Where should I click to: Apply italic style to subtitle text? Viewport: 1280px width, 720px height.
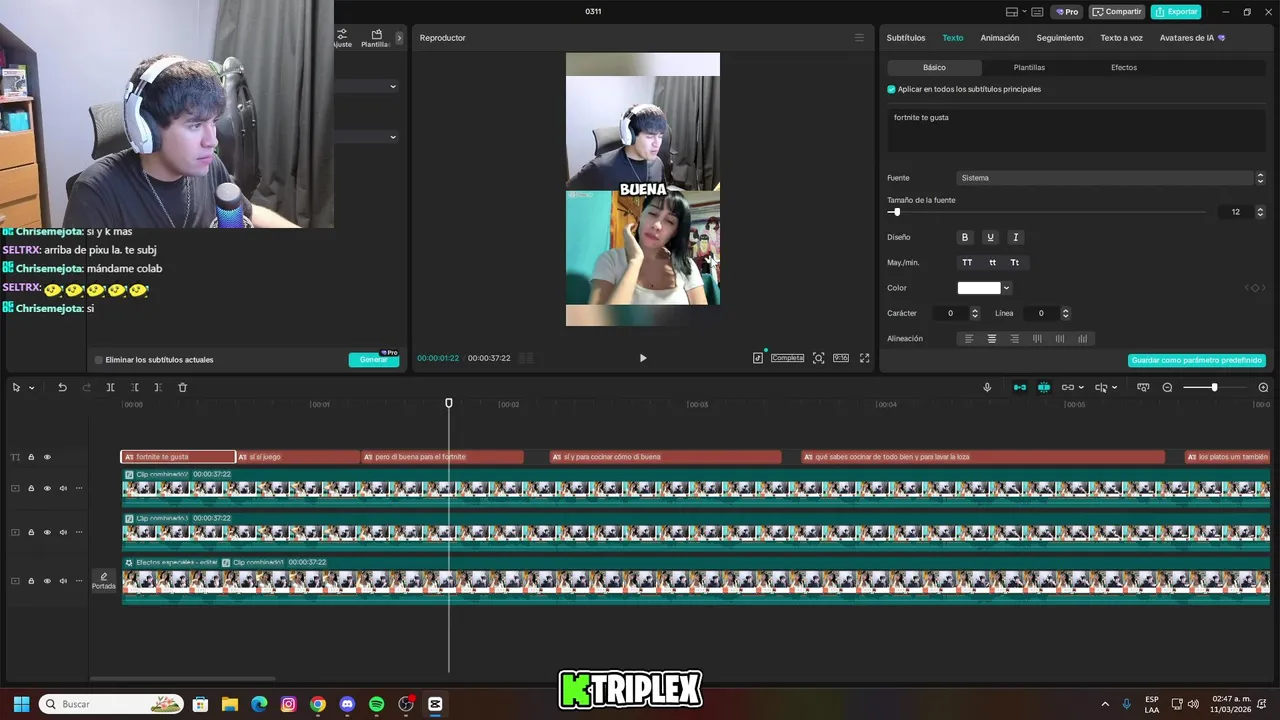[1015, 237]
